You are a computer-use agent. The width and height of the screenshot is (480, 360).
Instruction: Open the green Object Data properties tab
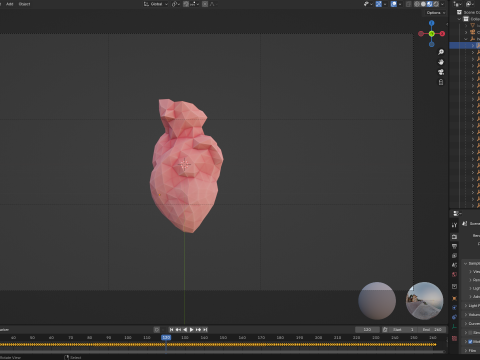pos(454,326)
